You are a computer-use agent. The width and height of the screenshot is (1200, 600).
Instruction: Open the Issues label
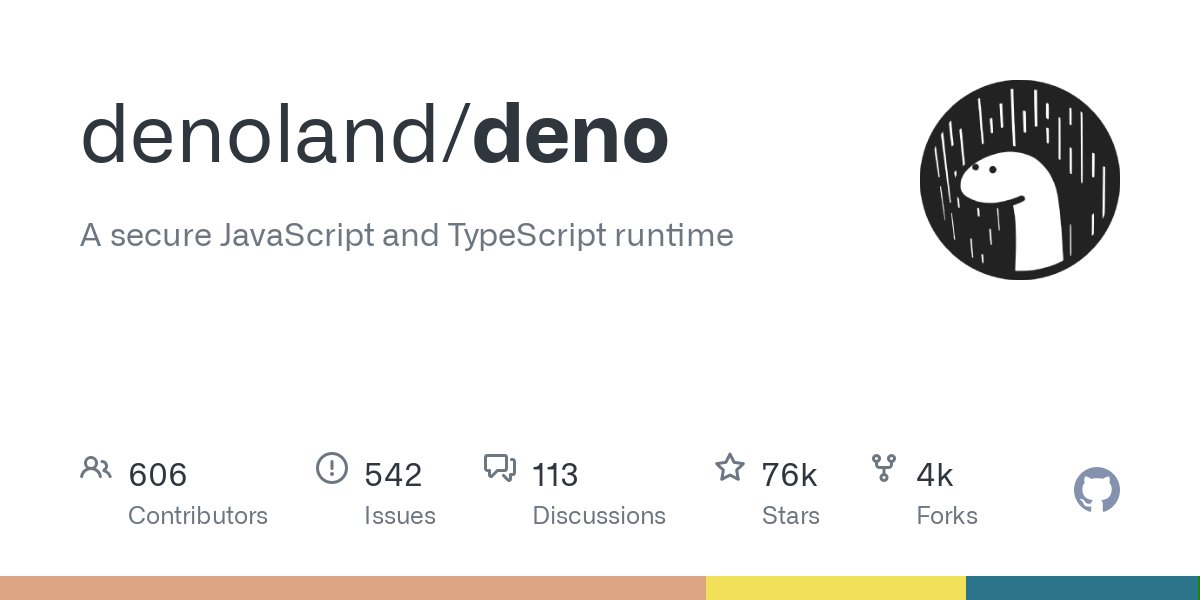[x=400, y=516]
